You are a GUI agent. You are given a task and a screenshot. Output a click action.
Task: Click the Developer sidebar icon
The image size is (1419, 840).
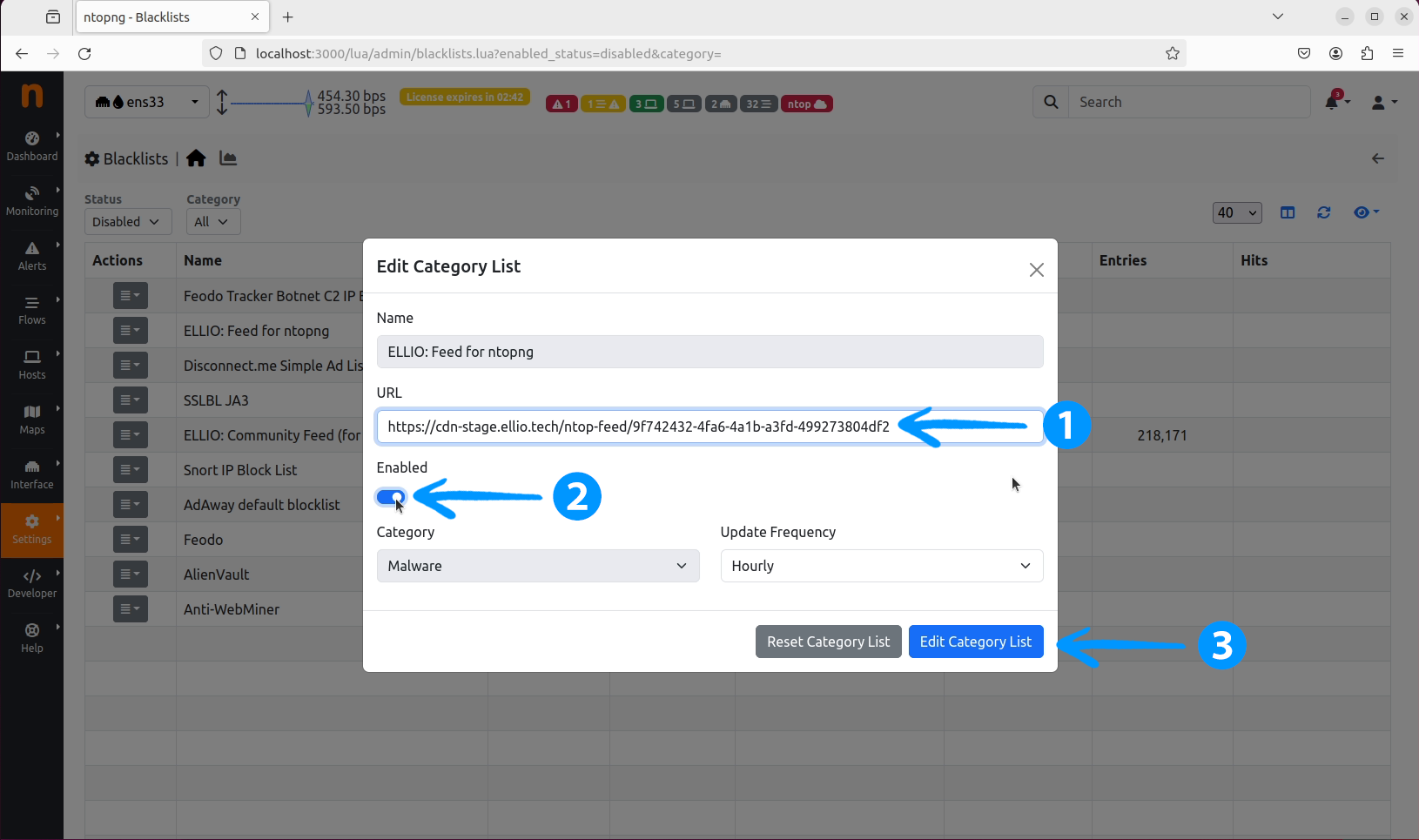tap(32, 583)
